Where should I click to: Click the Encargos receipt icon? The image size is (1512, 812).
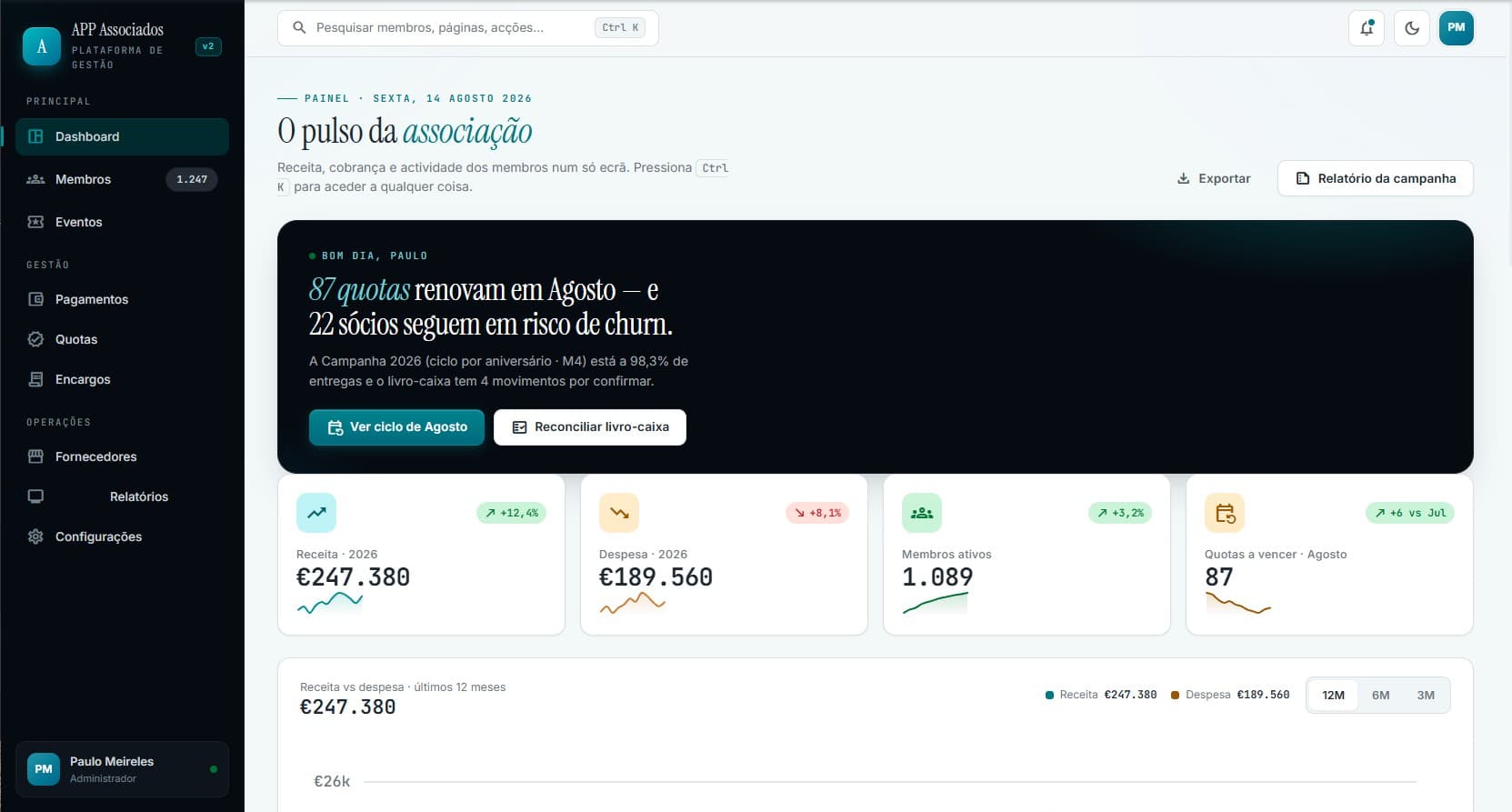point(35,379)
